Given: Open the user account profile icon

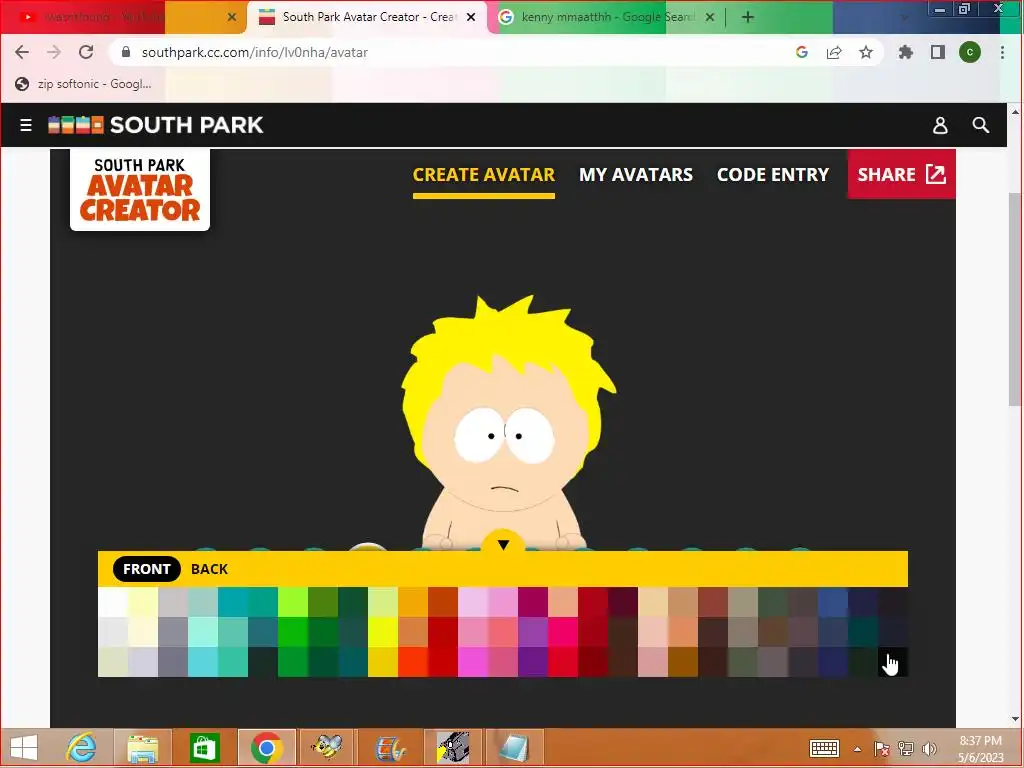Looking at the screenshot, I should click(940, 125).
